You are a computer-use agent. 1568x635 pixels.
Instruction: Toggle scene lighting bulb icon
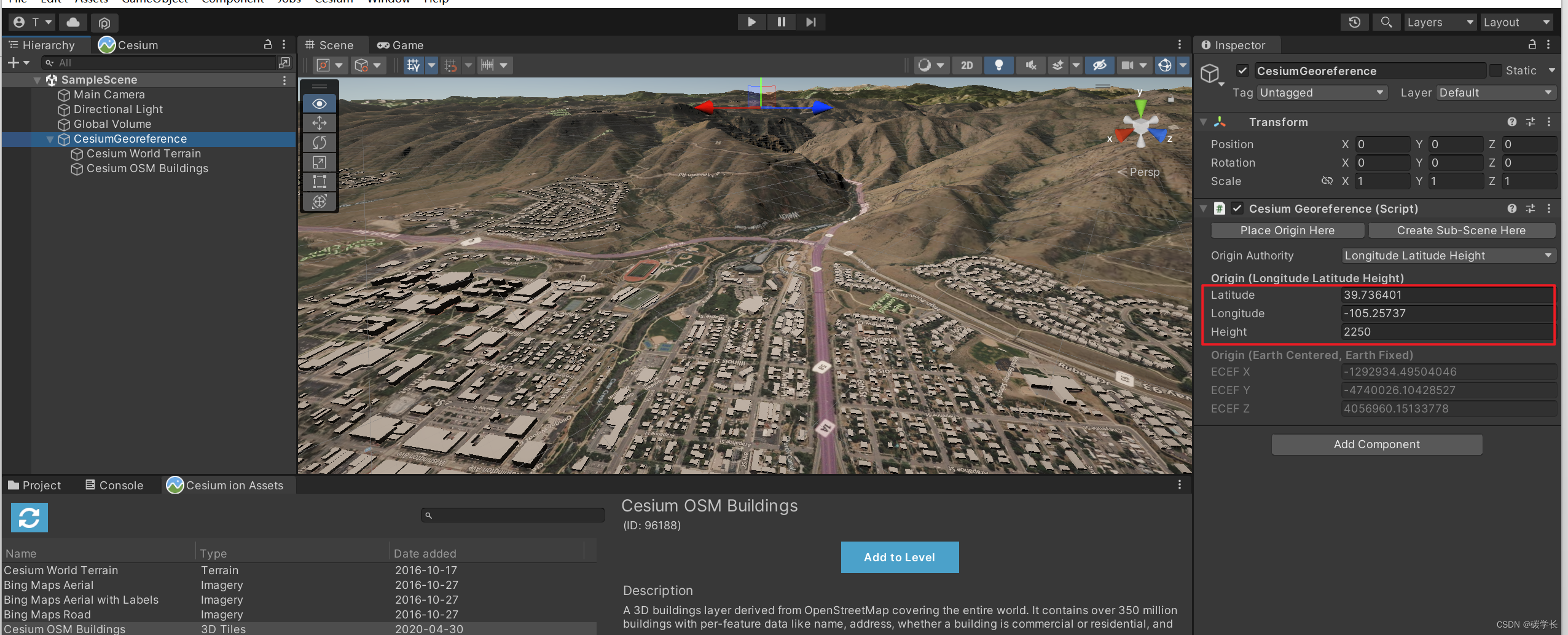click(999, 65)
